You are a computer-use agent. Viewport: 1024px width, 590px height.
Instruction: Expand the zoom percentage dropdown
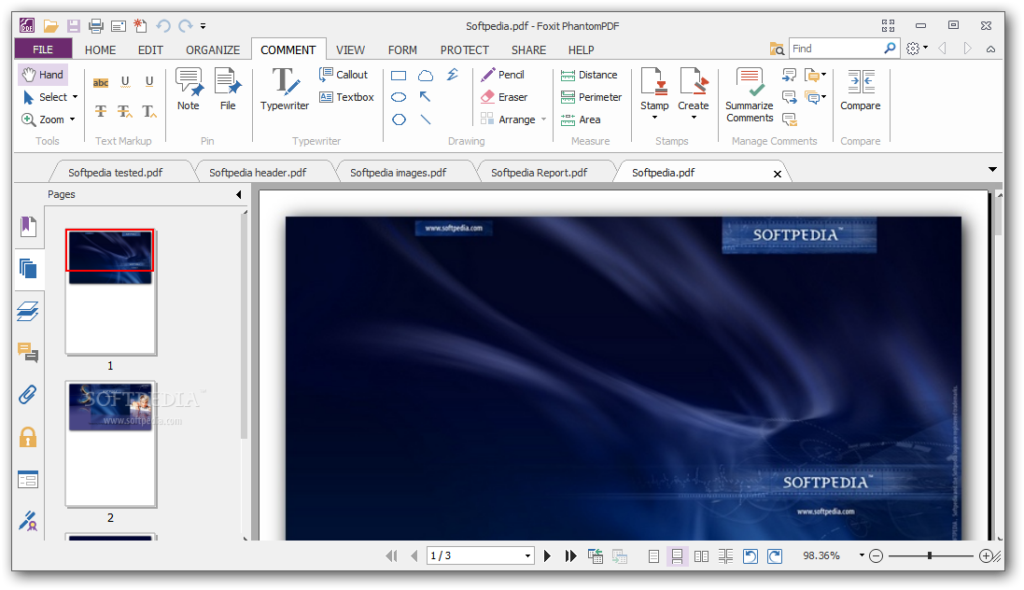pos(861,556)
